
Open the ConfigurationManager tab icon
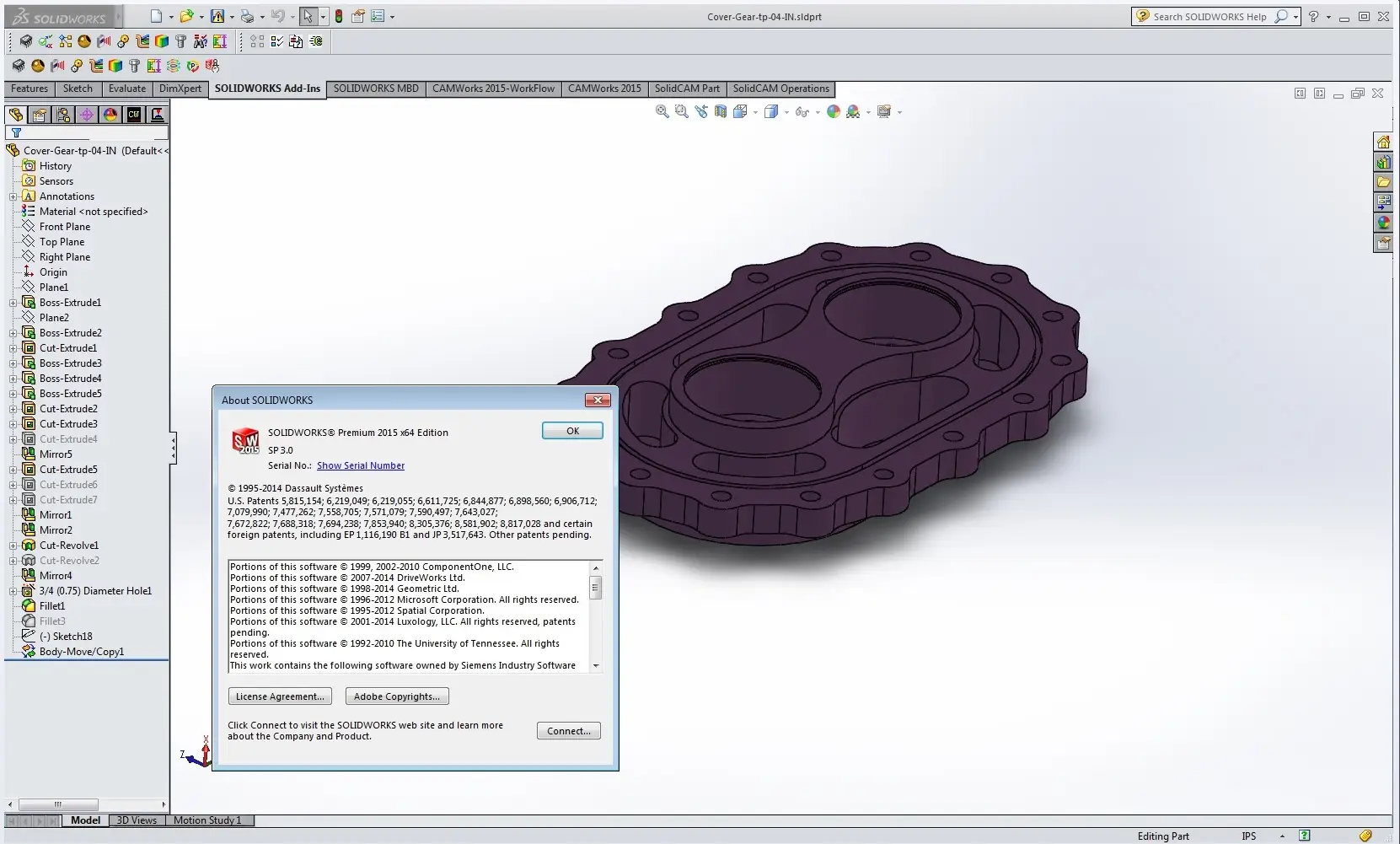62,115
